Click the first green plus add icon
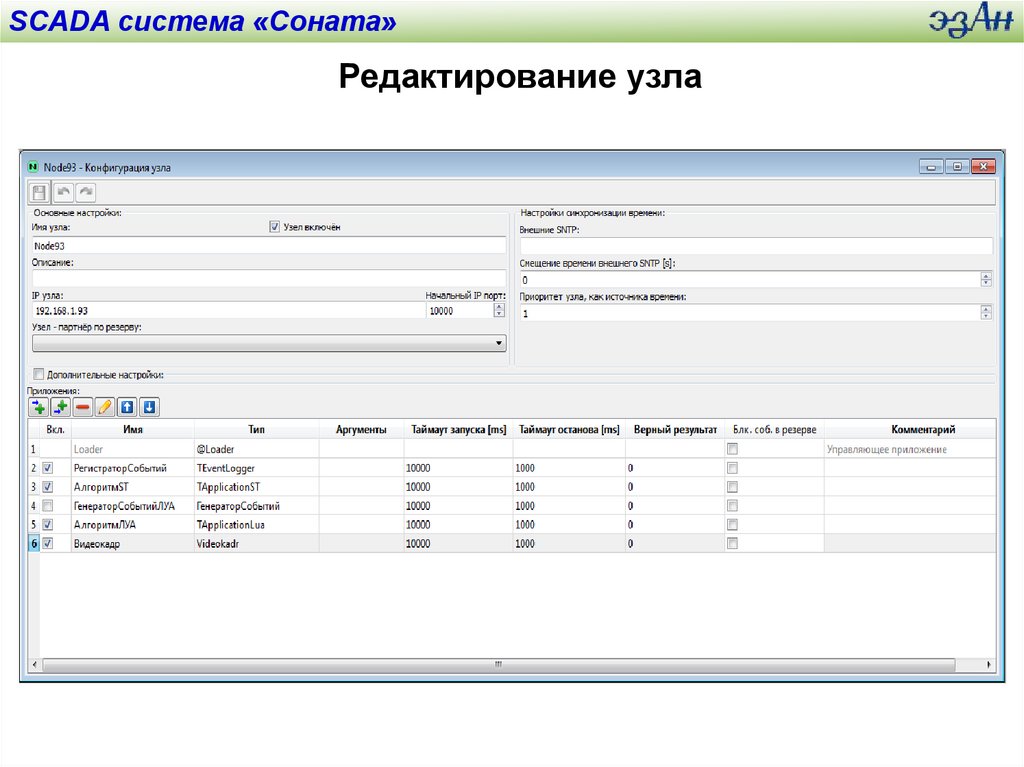1024x767 pixels. point(38,407)
